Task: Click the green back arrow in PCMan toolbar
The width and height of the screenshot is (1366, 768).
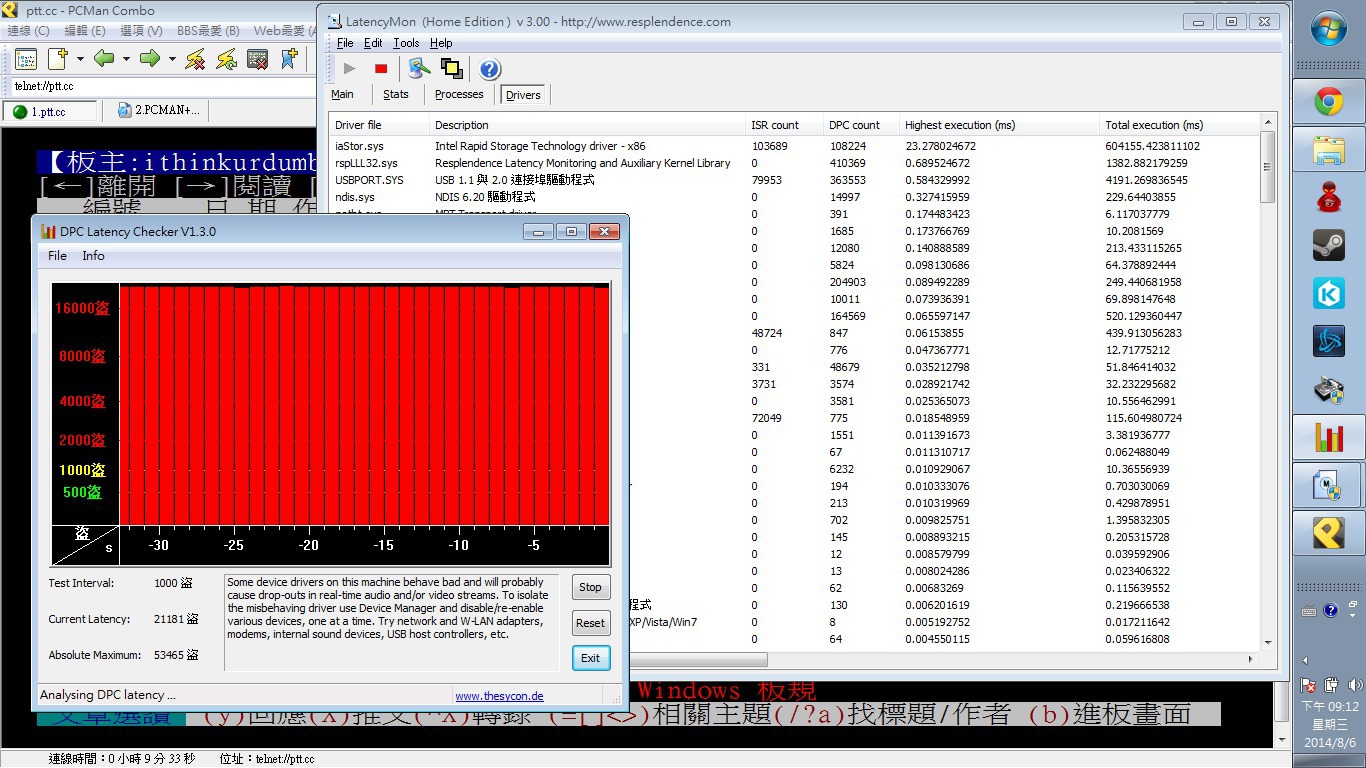Action: [104, 59]
